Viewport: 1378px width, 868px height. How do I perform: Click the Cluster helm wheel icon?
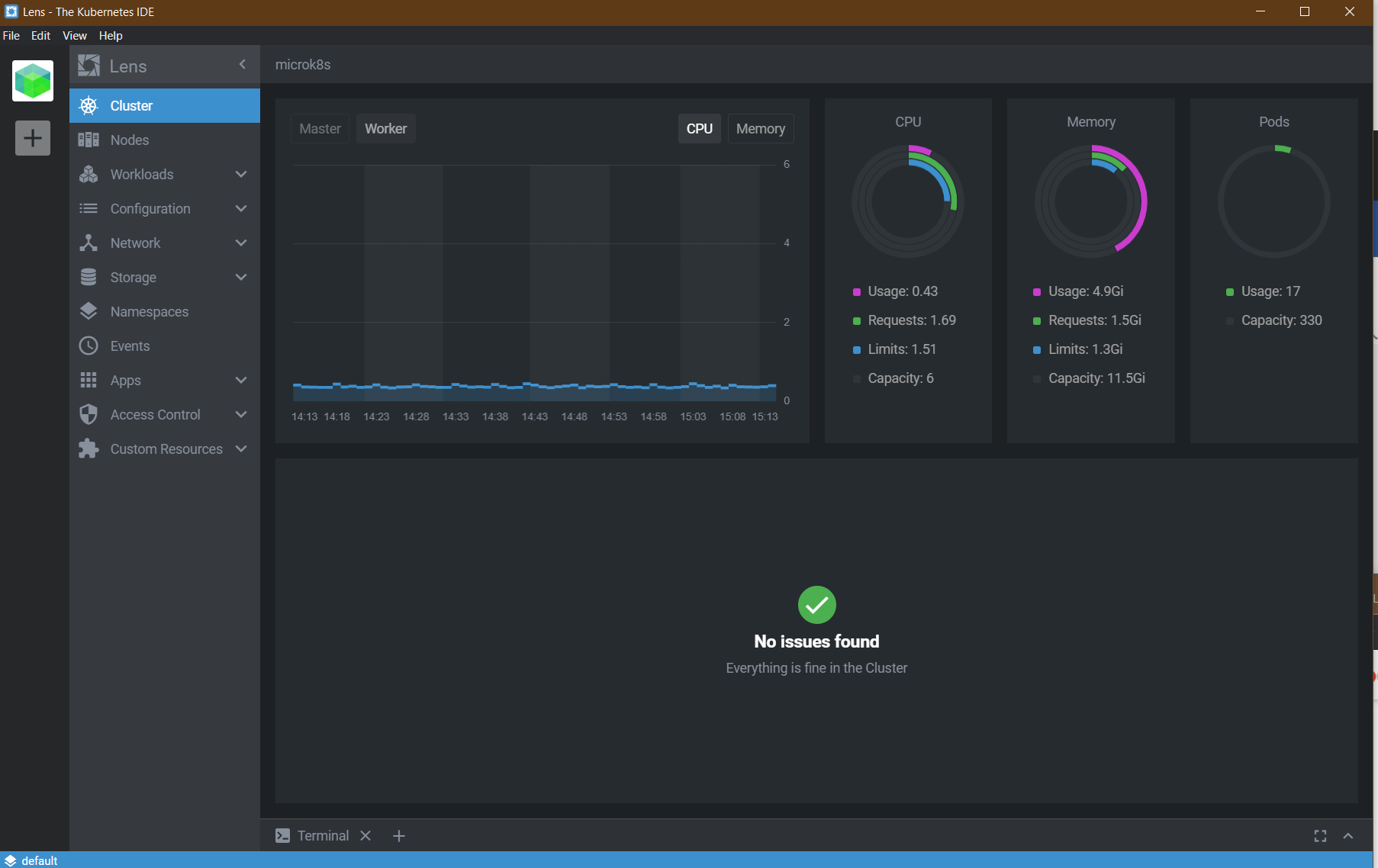pyautogui.click(x=89, y=105)
